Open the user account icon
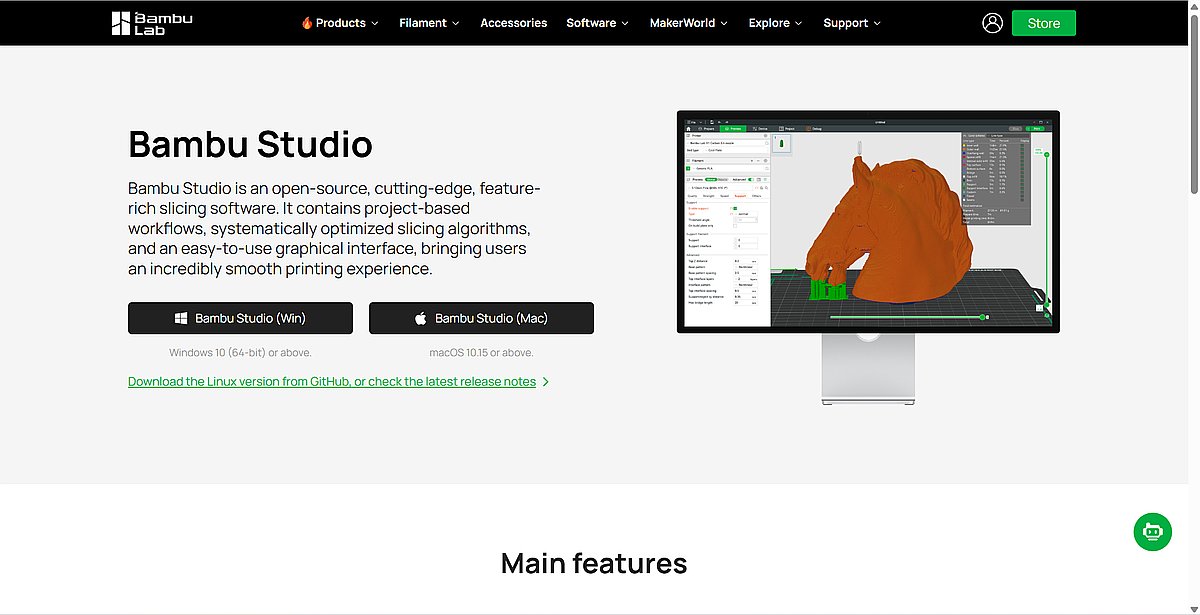The height and width of the screenshot is (615, 1200). pyautogui.click(x=992, y=23)
